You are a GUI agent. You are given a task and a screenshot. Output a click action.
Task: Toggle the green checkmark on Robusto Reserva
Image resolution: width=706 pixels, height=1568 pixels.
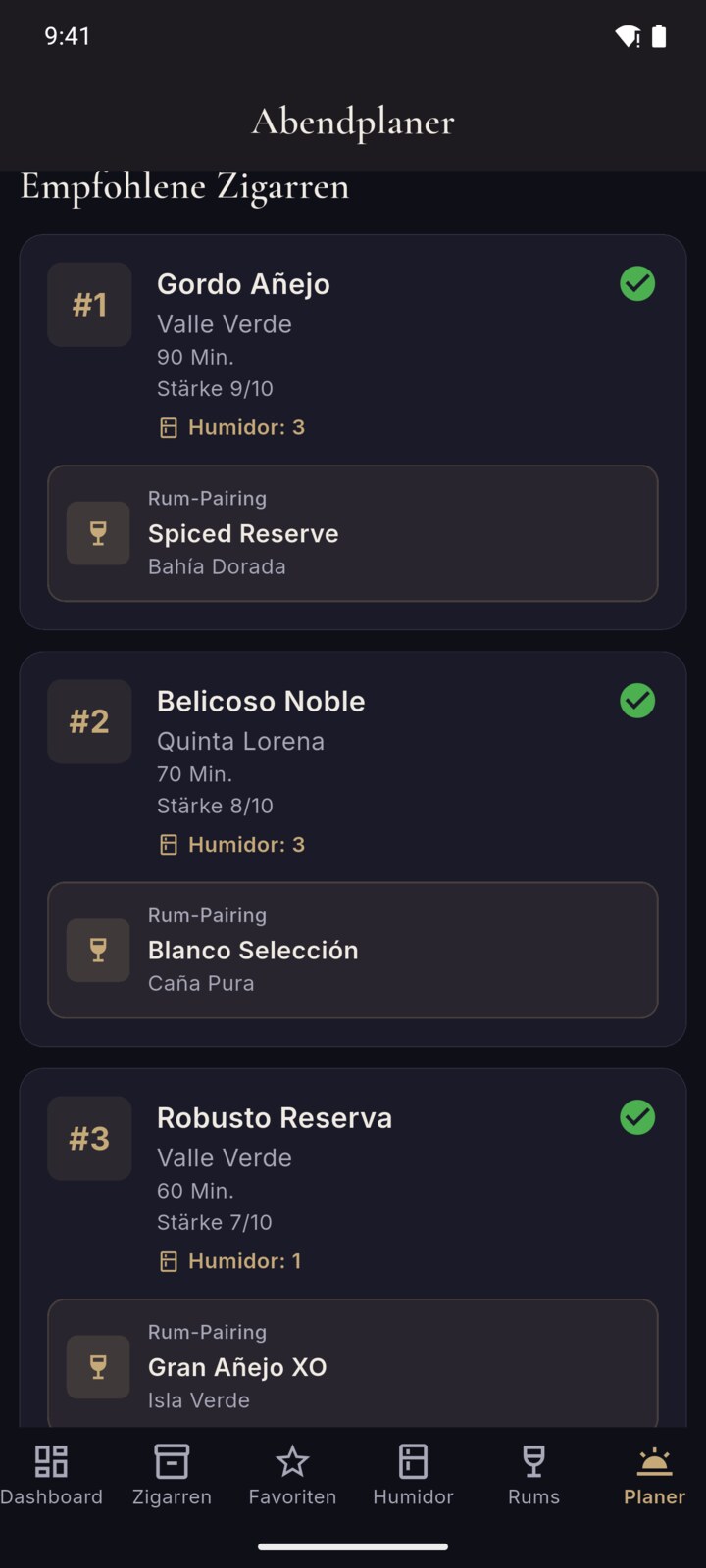637,1117
